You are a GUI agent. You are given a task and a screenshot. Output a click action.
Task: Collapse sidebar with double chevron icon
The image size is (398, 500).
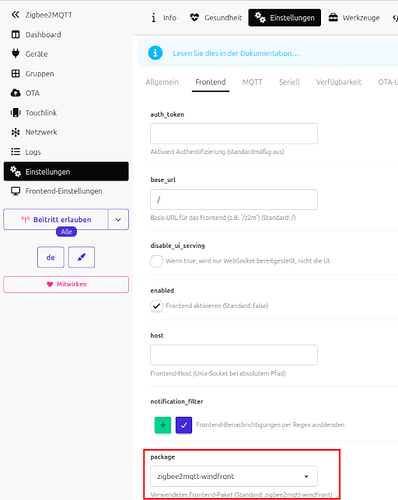[15, 15]
